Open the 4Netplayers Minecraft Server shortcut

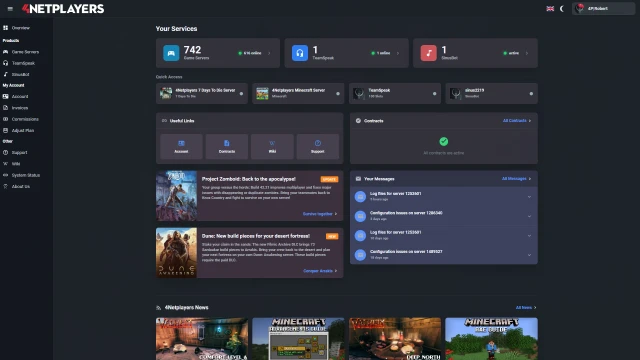pyautogui.click(x=298, y=93)
